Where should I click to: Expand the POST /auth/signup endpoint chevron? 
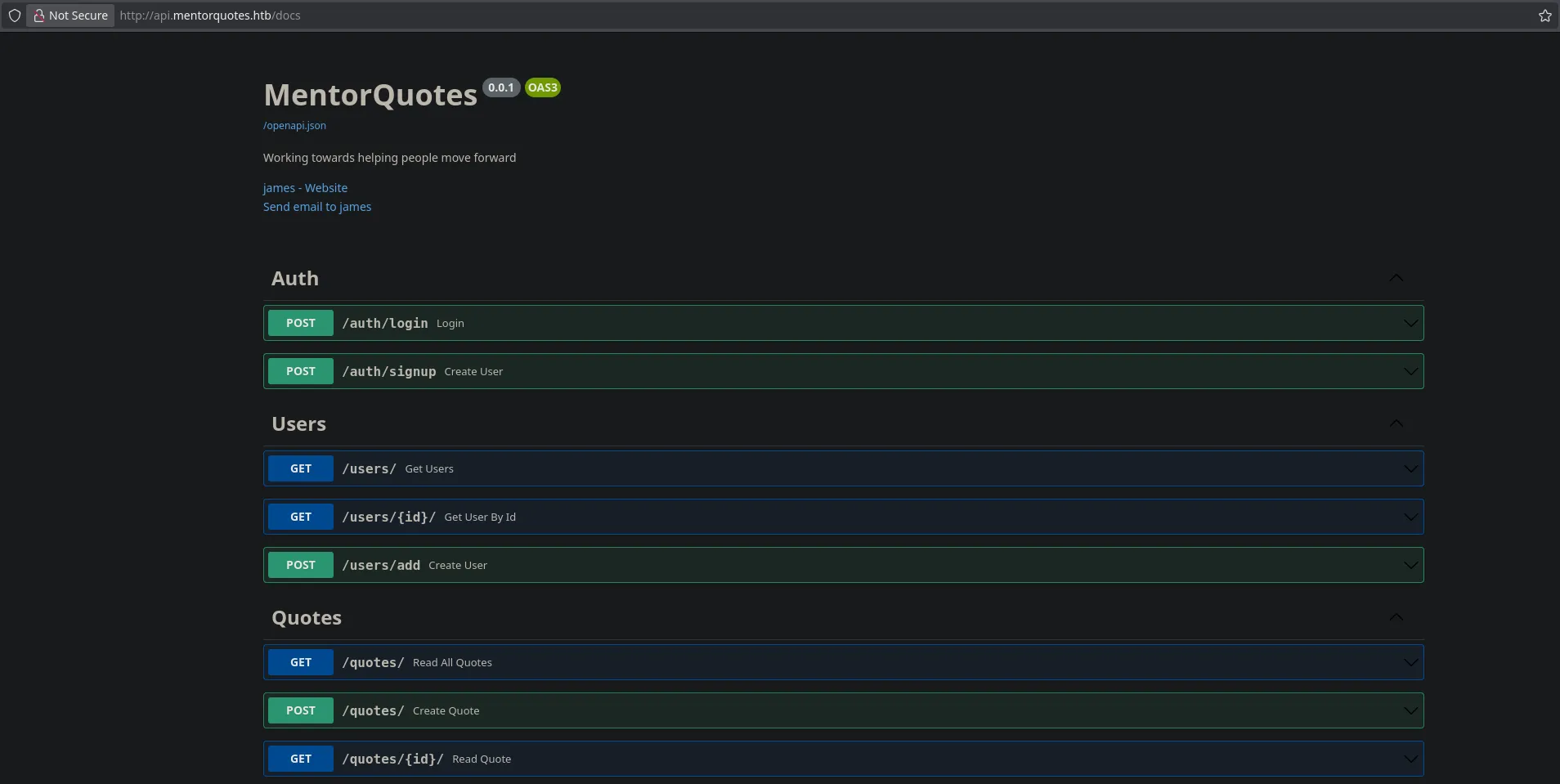1410,371
